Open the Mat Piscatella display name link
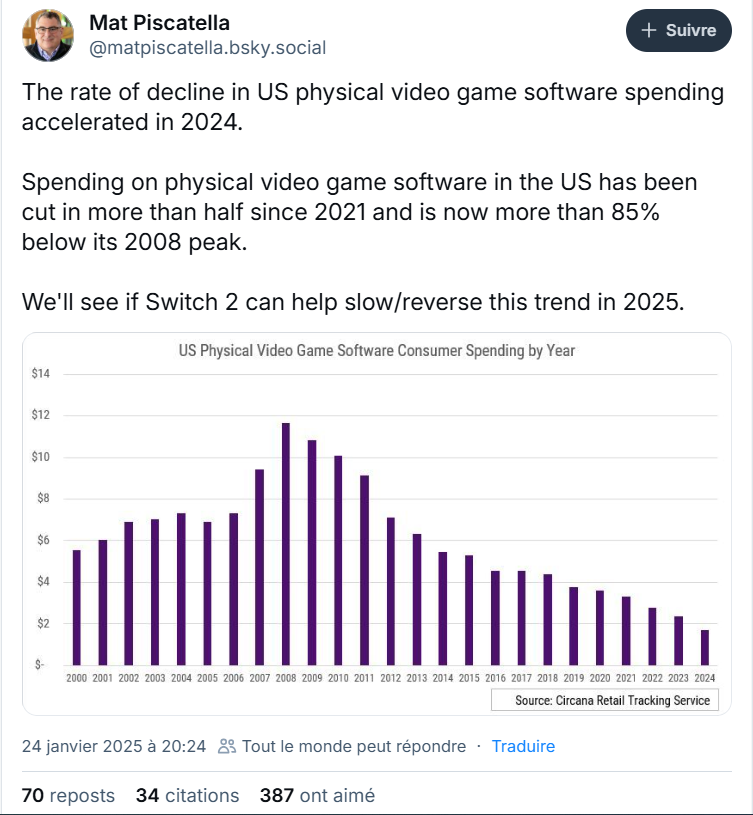Viewport: 753px width, 815px height. tap(159, 22)
